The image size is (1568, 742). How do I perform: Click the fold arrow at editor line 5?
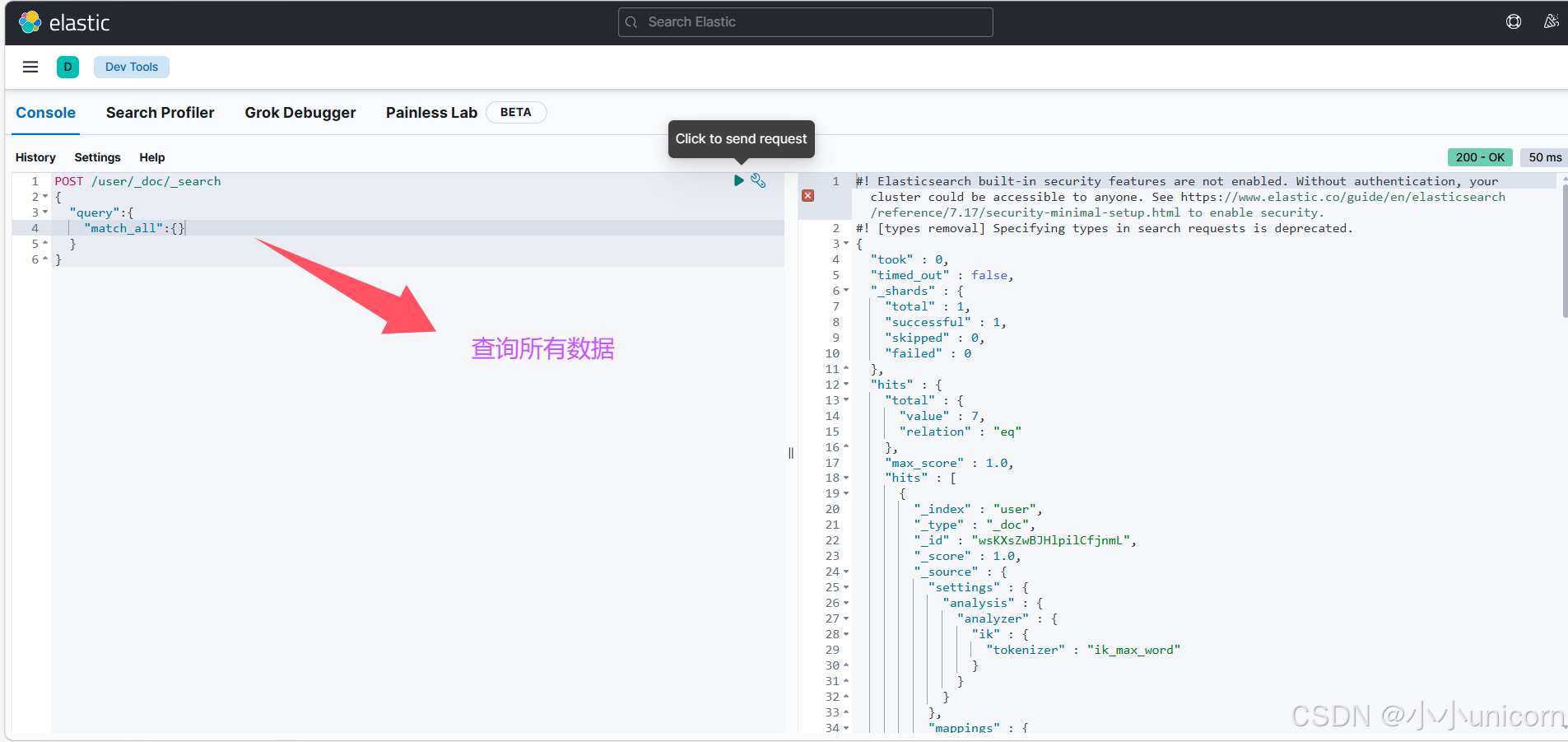click(45, 244)
